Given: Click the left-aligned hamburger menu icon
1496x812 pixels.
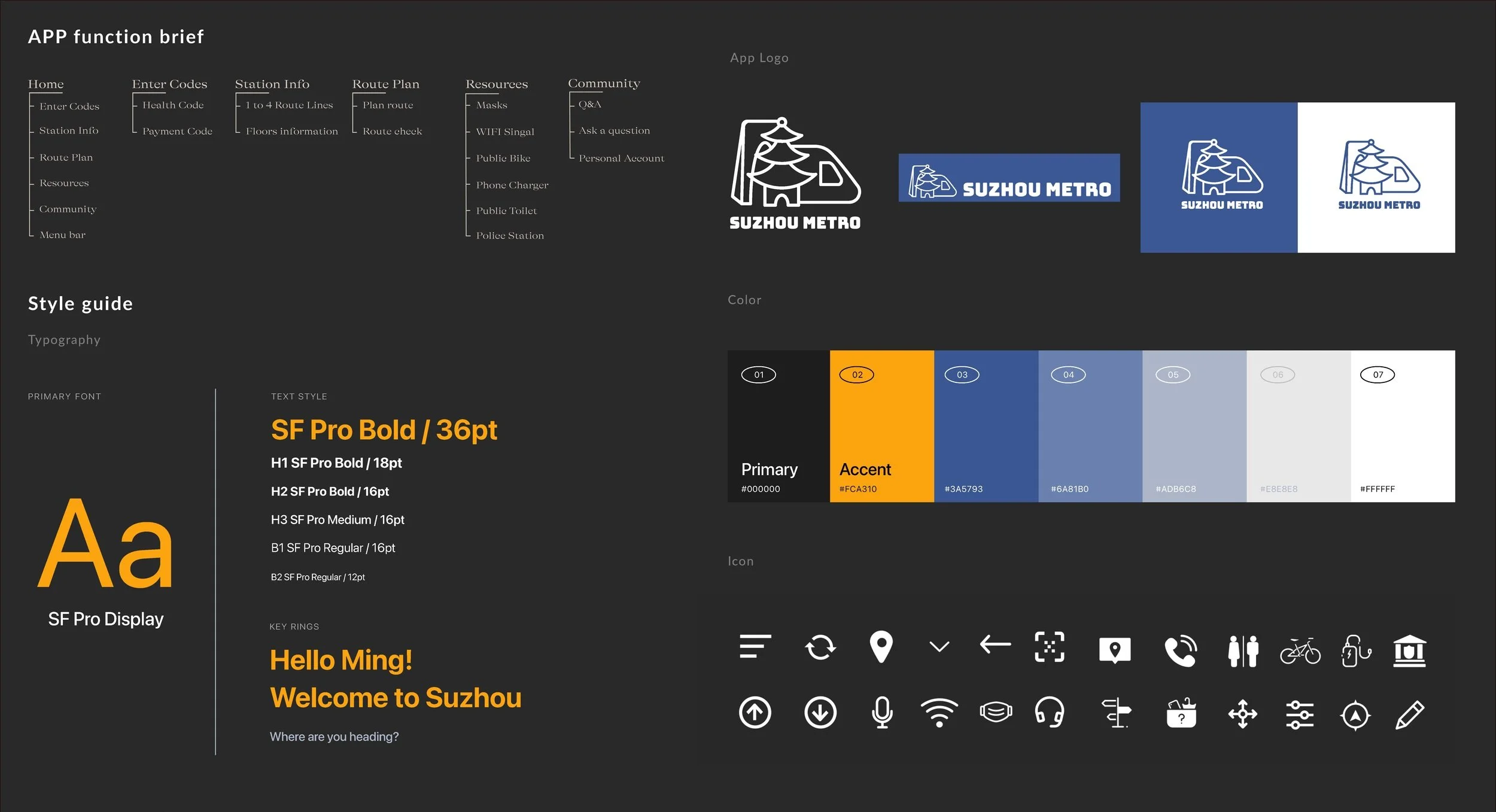Looking at the screenshot, I should click(755, 646).
